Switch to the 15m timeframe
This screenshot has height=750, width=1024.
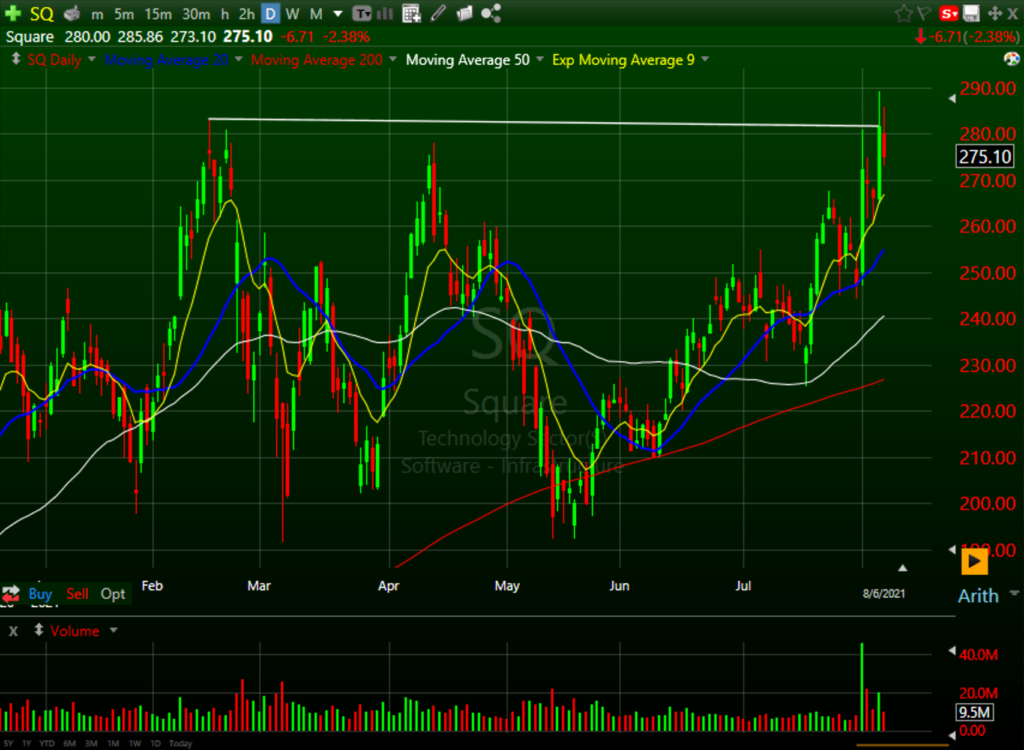coord(158,14)
